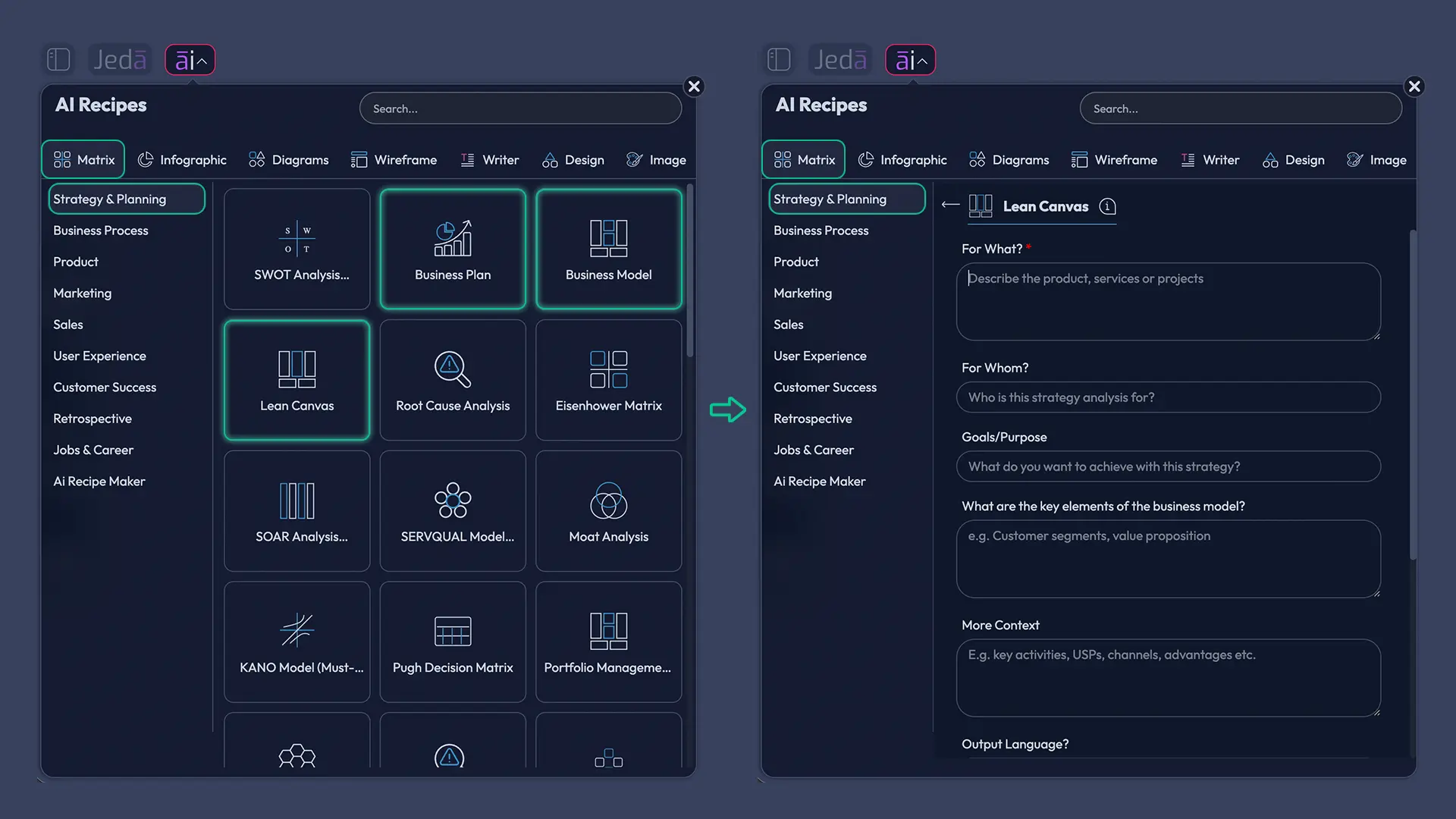The width and height of the screenshot is (1456, 819).
Task: Select Marketing category in left panel
Action: tap(82, 293)
